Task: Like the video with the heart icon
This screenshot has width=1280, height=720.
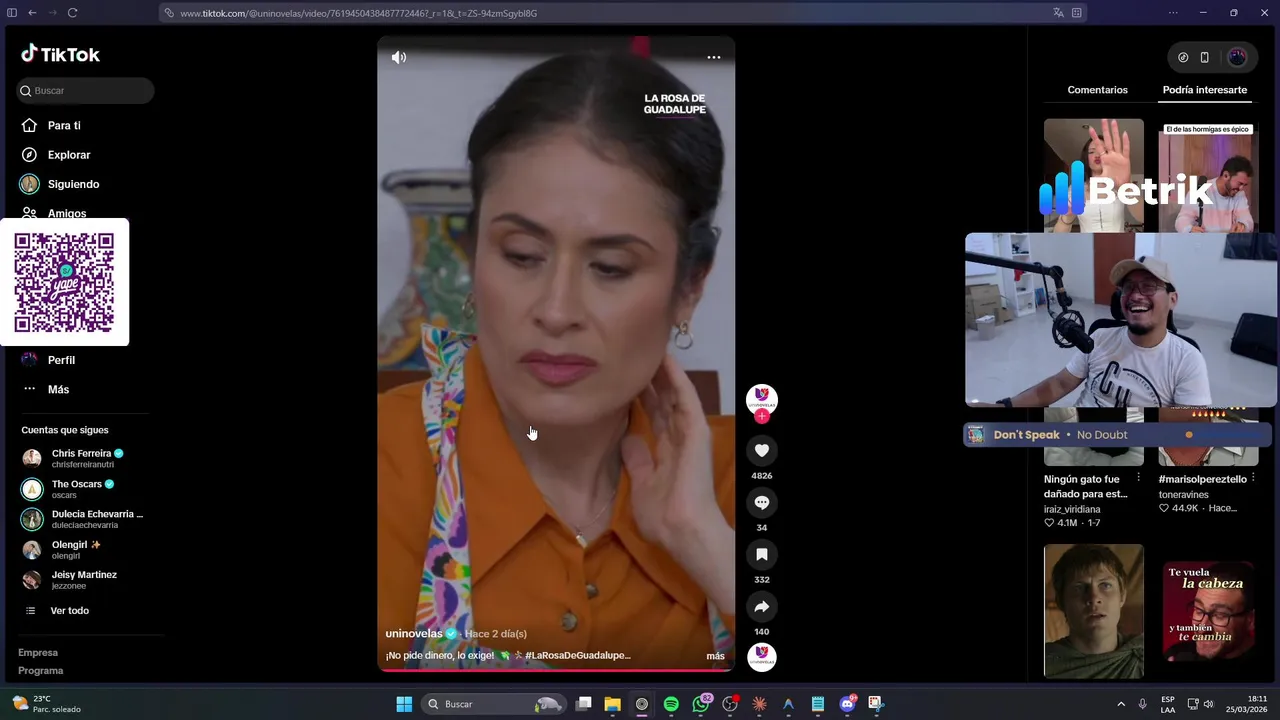Action: pos(762,451)
